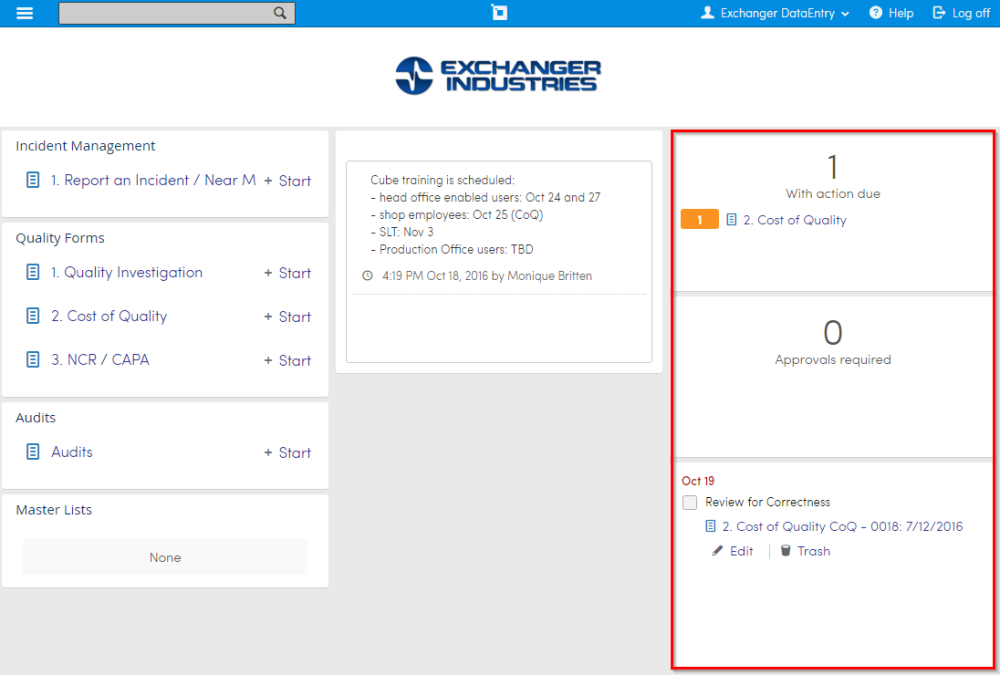Start a new Cost of Quality form
Image resolution: width=1000 pixels, height=675 pixels.
288,317
